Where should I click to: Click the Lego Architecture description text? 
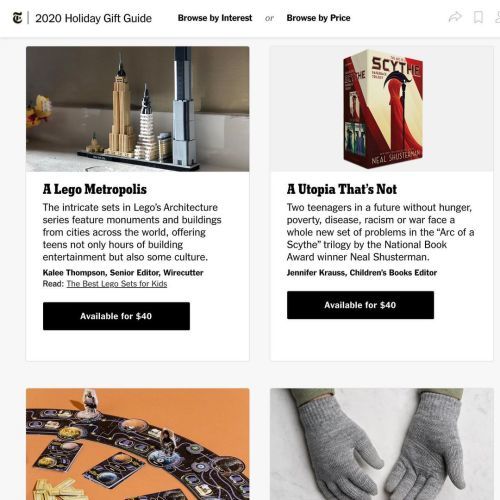[132, 232]
